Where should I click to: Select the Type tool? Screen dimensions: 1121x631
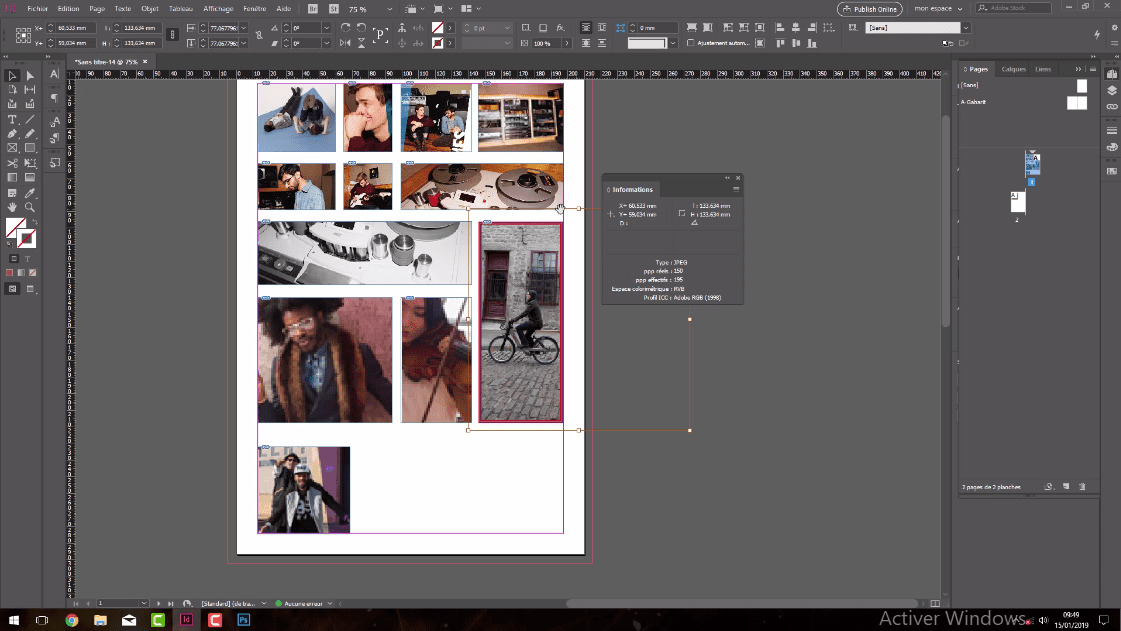pyautogui.click(x=13, y=120)
